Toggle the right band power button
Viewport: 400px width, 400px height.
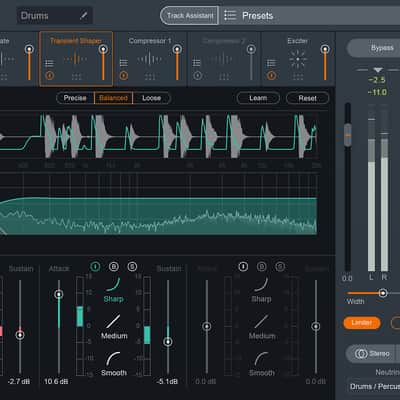tap(243, 266)
